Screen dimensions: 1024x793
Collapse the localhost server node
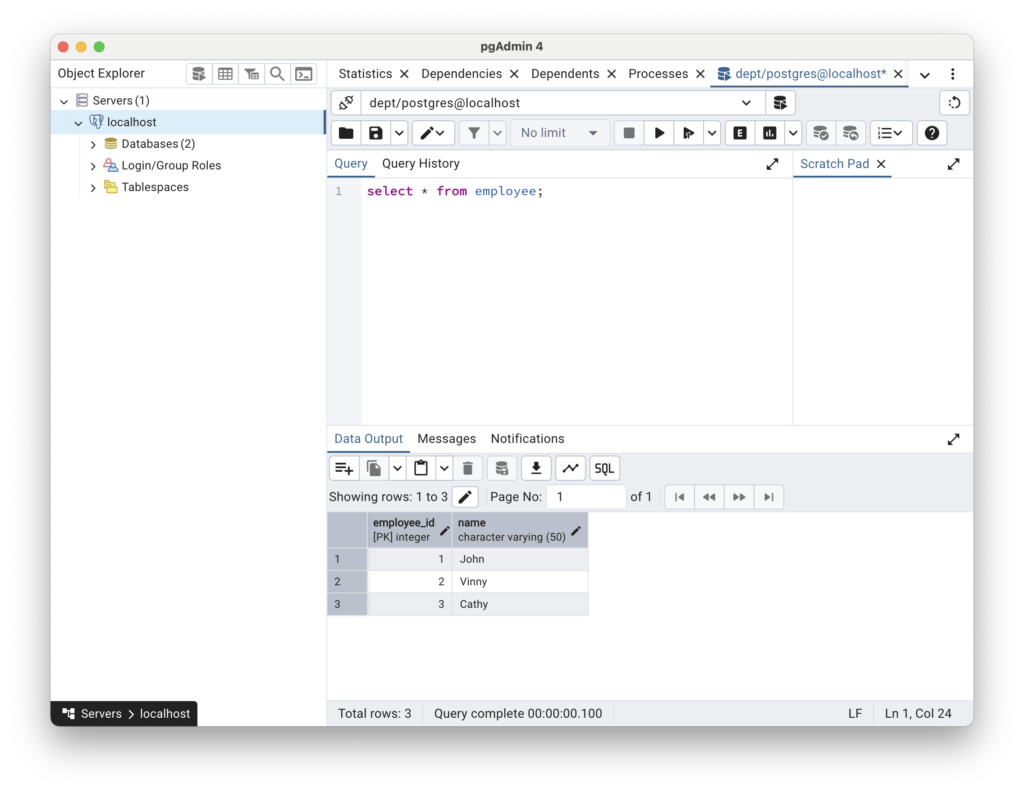point(78,123)
